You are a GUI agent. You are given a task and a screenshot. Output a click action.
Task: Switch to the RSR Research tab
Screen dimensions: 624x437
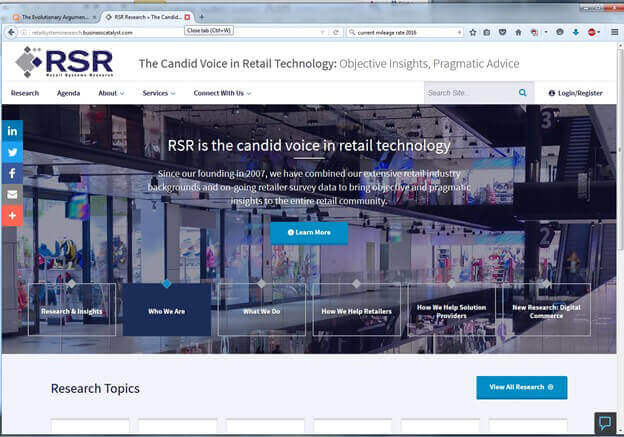click(x=145, y=17)
